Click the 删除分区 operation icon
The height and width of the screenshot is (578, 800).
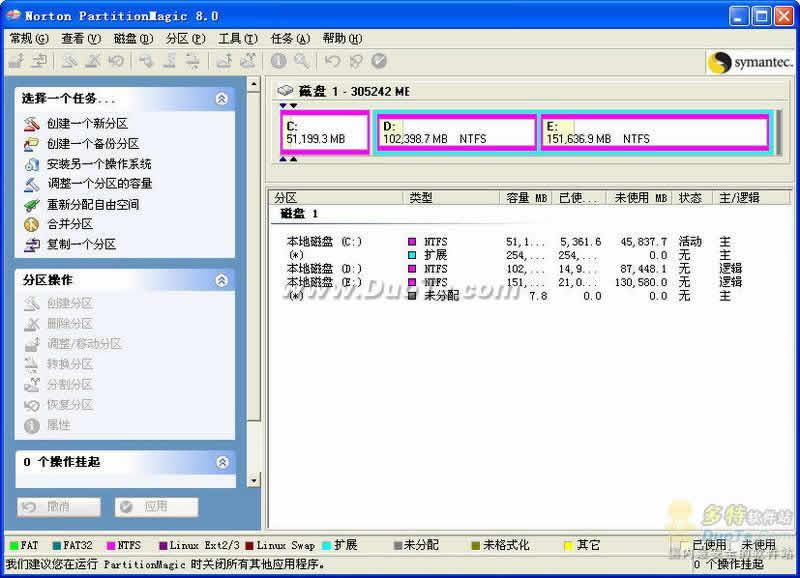pyautogui.click(x=32, y=324)
